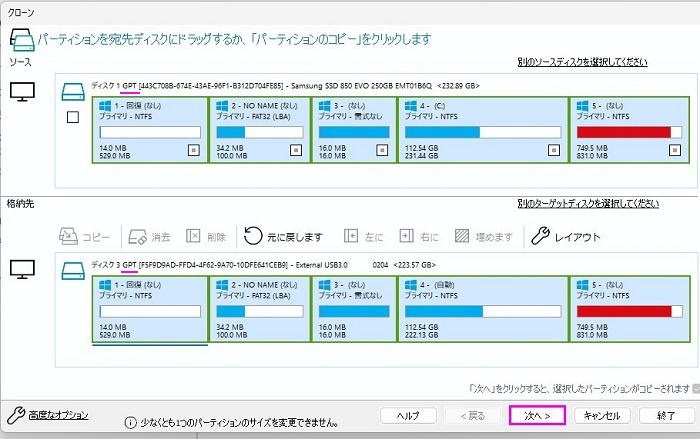Click 元に戻します (undo) icon

[254, 237]
